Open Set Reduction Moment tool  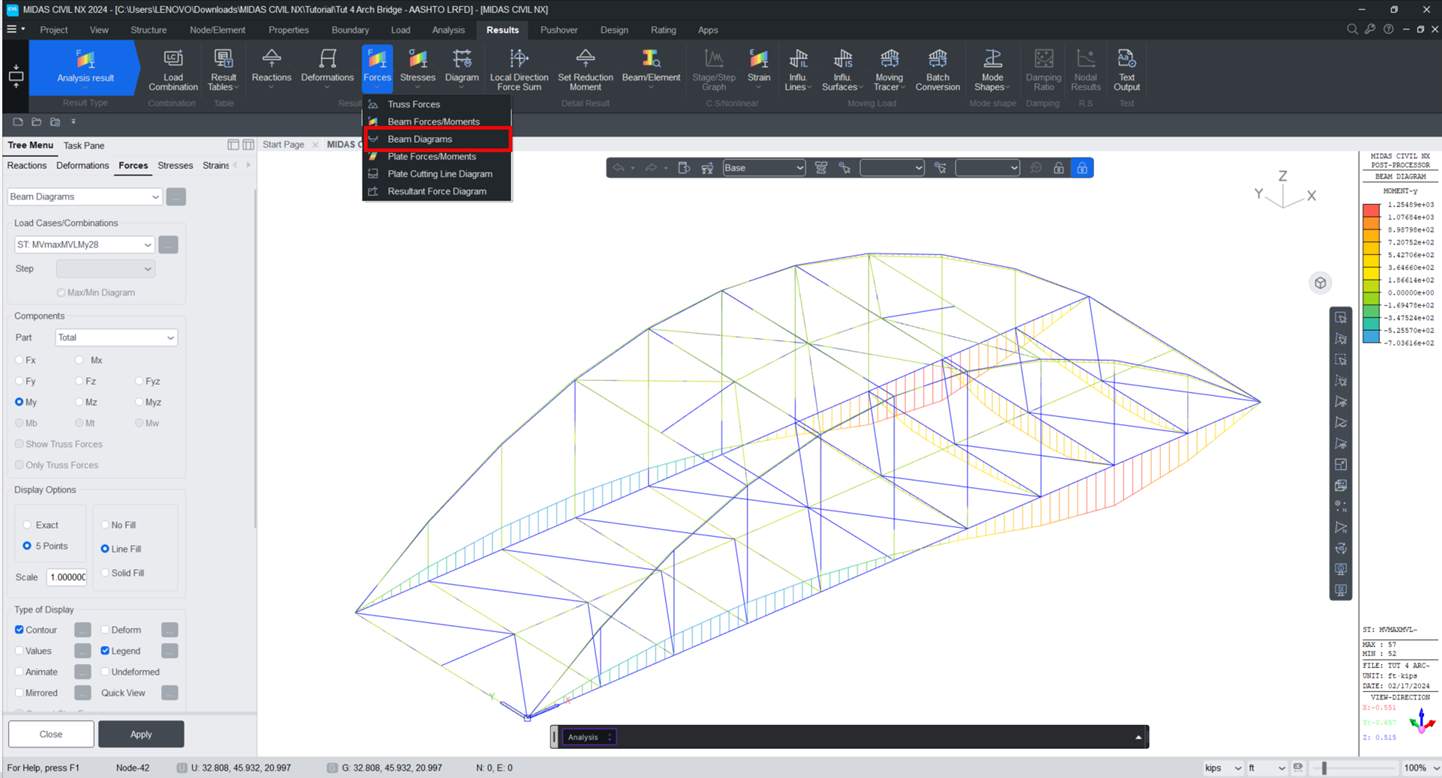click(585, 70)
